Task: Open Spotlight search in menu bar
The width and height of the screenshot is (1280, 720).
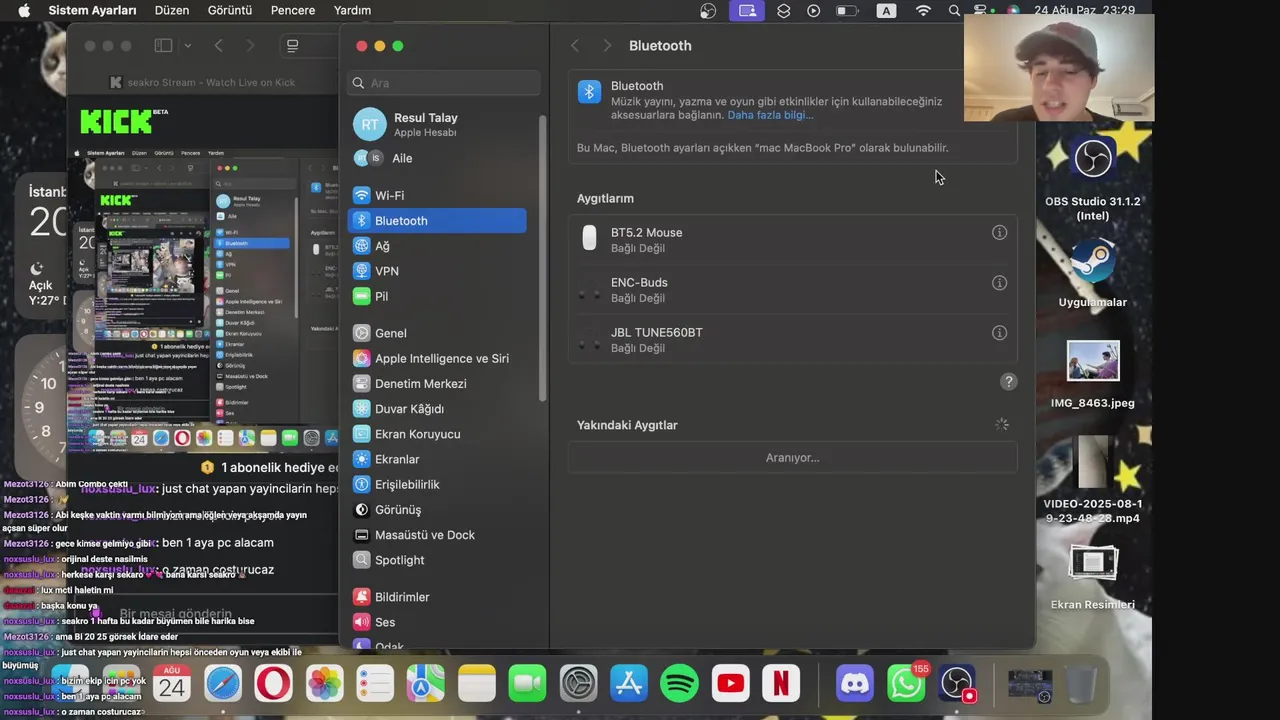Action: point(954,10)
